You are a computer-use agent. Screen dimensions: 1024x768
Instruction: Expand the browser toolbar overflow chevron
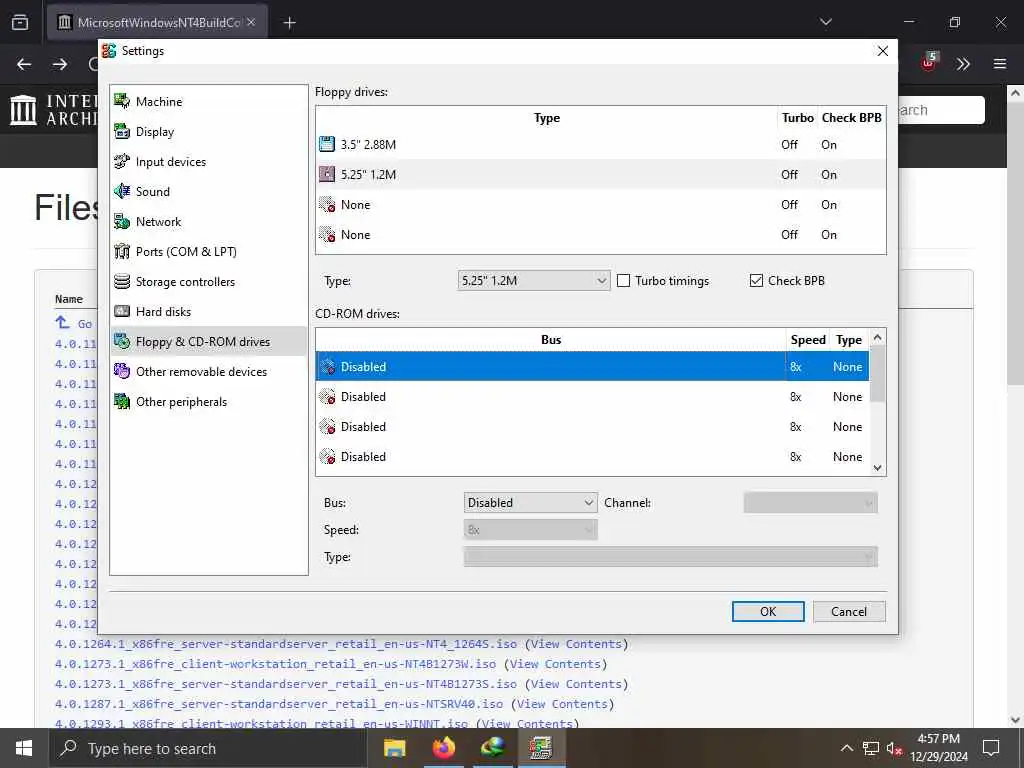pyautogui.click(x=963, y=64)
